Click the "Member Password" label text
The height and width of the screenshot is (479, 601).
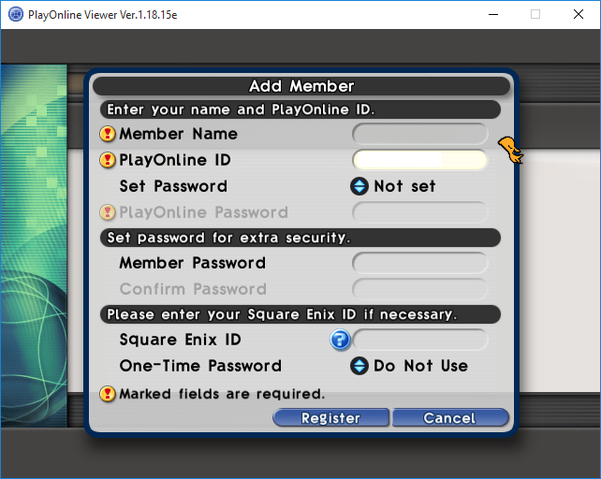[x=192, y=263]
